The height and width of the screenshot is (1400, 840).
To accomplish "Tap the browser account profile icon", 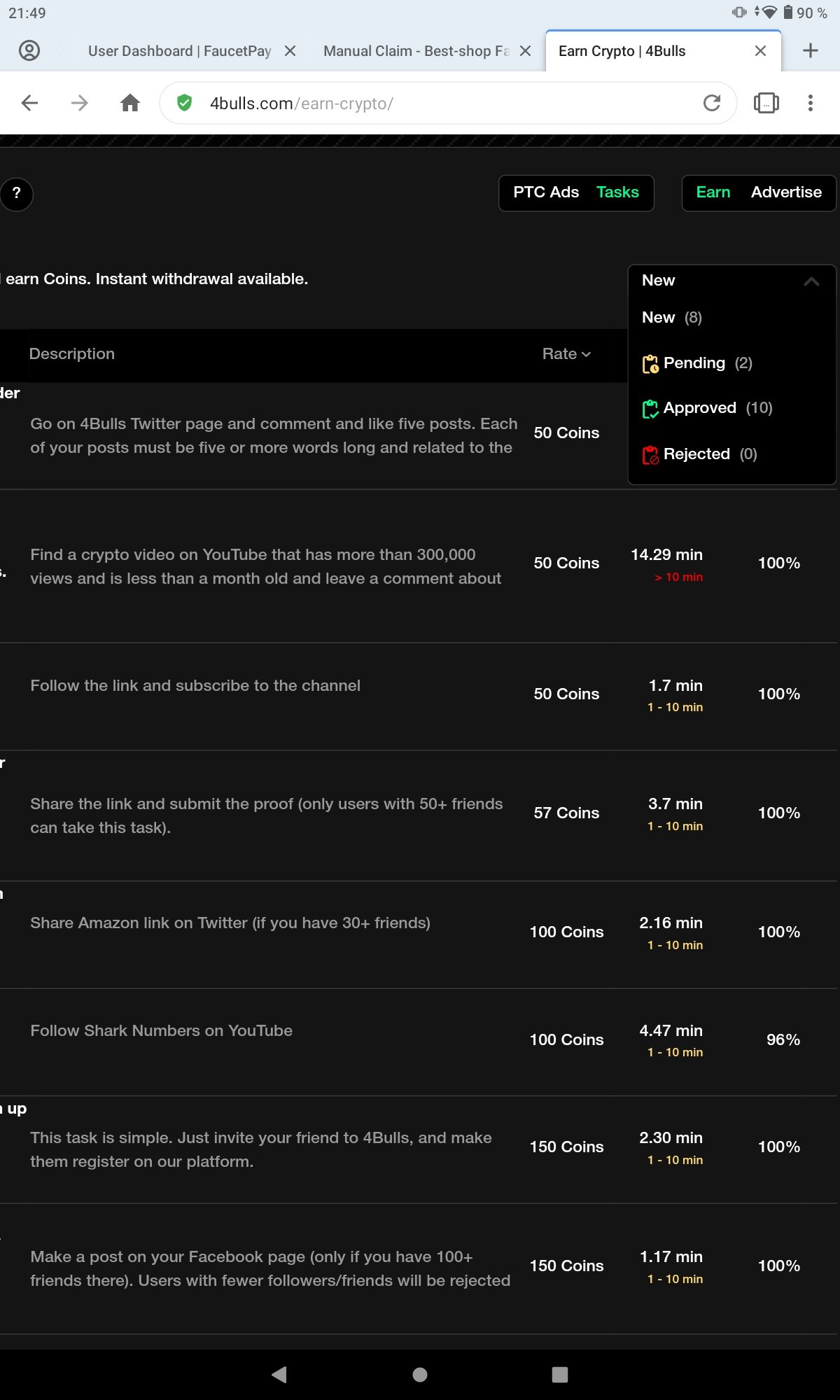I will 29,50.
